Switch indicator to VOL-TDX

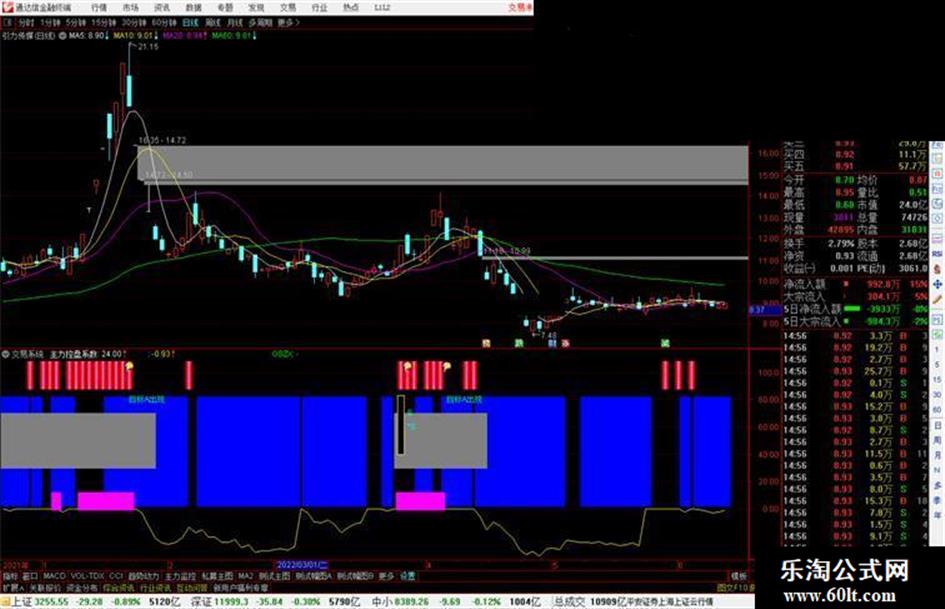[87, 576]
